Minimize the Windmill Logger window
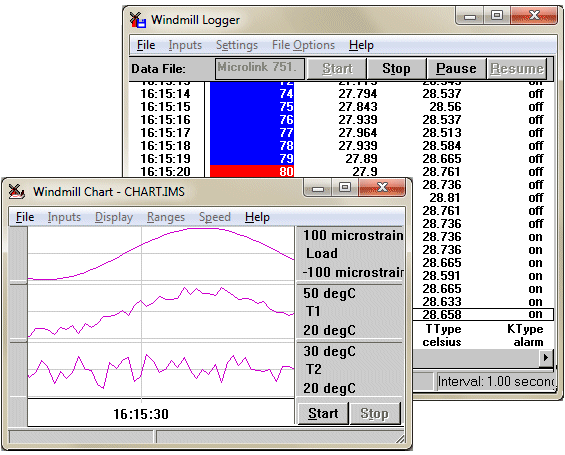565x455 pixels. tap(470, 16)
